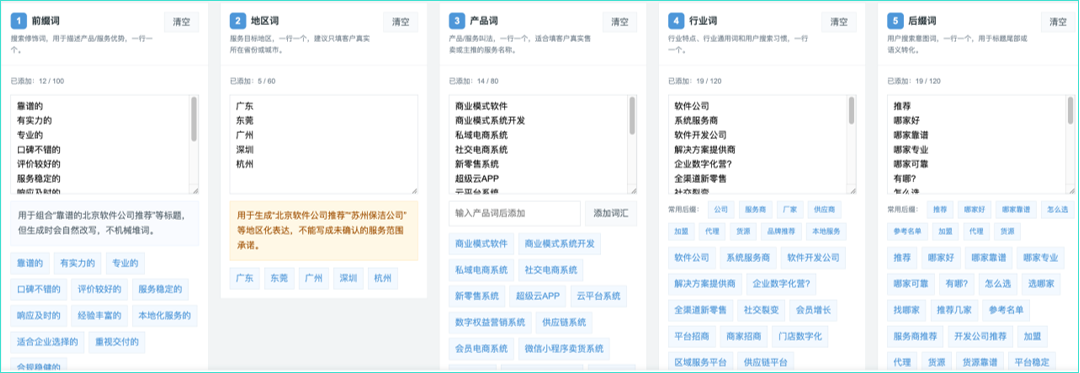Click the 平台稳定 tag chip
The width and height of the screenshot is (1080, 373).
pos(1032,362)
